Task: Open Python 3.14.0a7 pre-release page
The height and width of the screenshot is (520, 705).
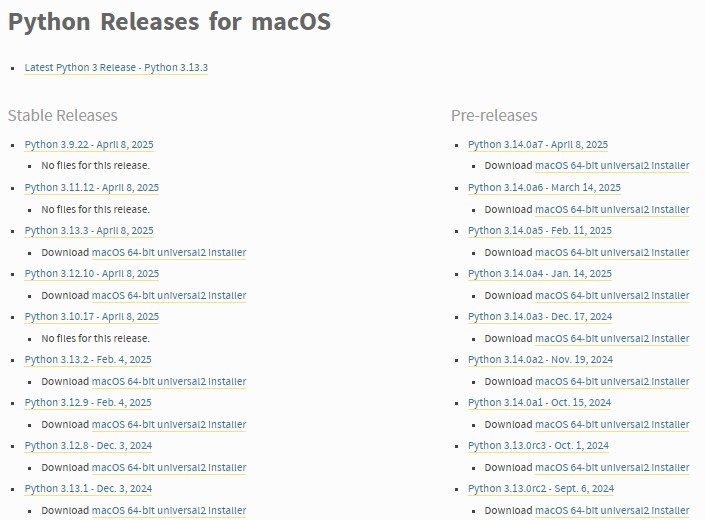Action: point(538,145)
